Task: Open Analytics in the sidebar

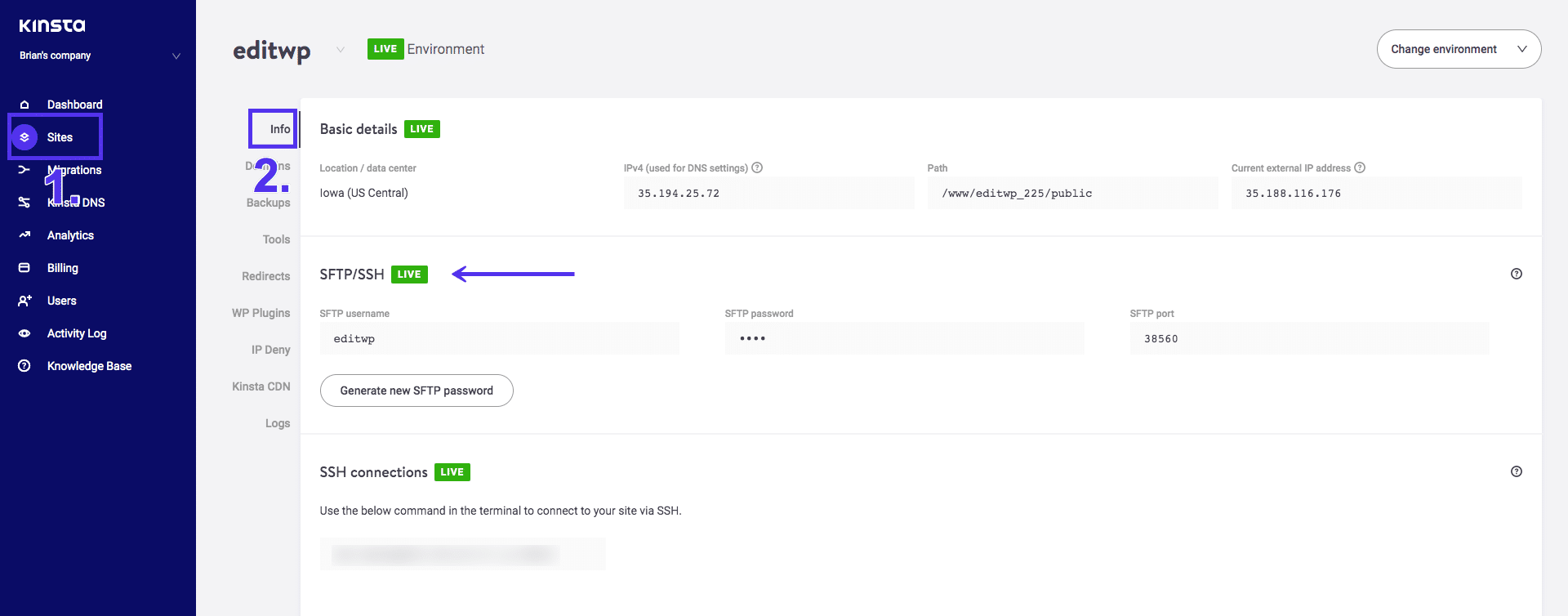Action: [70, 235]
